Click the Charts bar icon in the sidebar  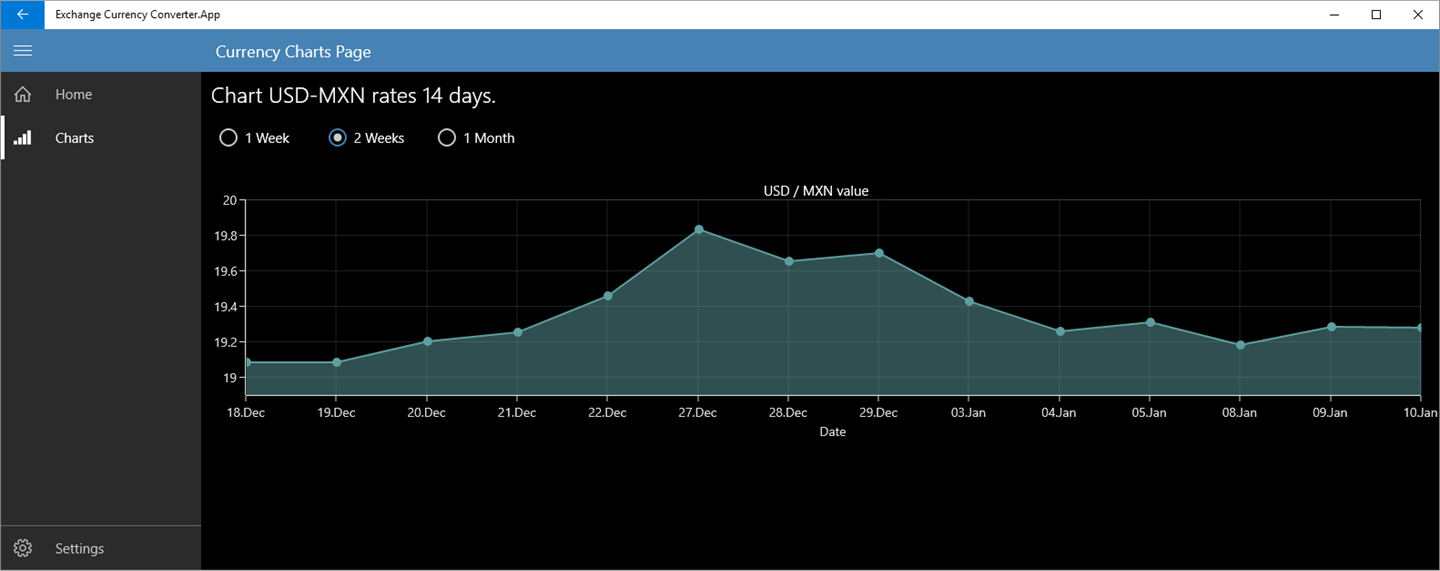[x=23, y=138]
